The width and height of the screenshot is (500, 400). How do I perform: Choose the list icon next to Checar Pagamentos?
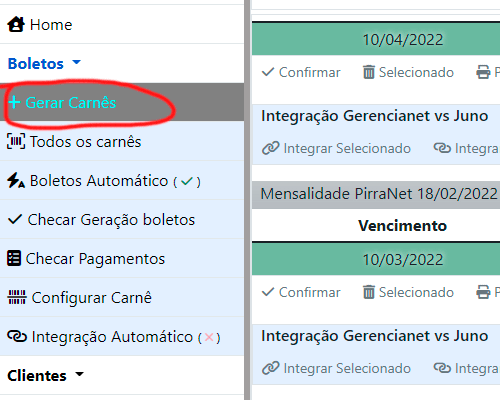14,259
